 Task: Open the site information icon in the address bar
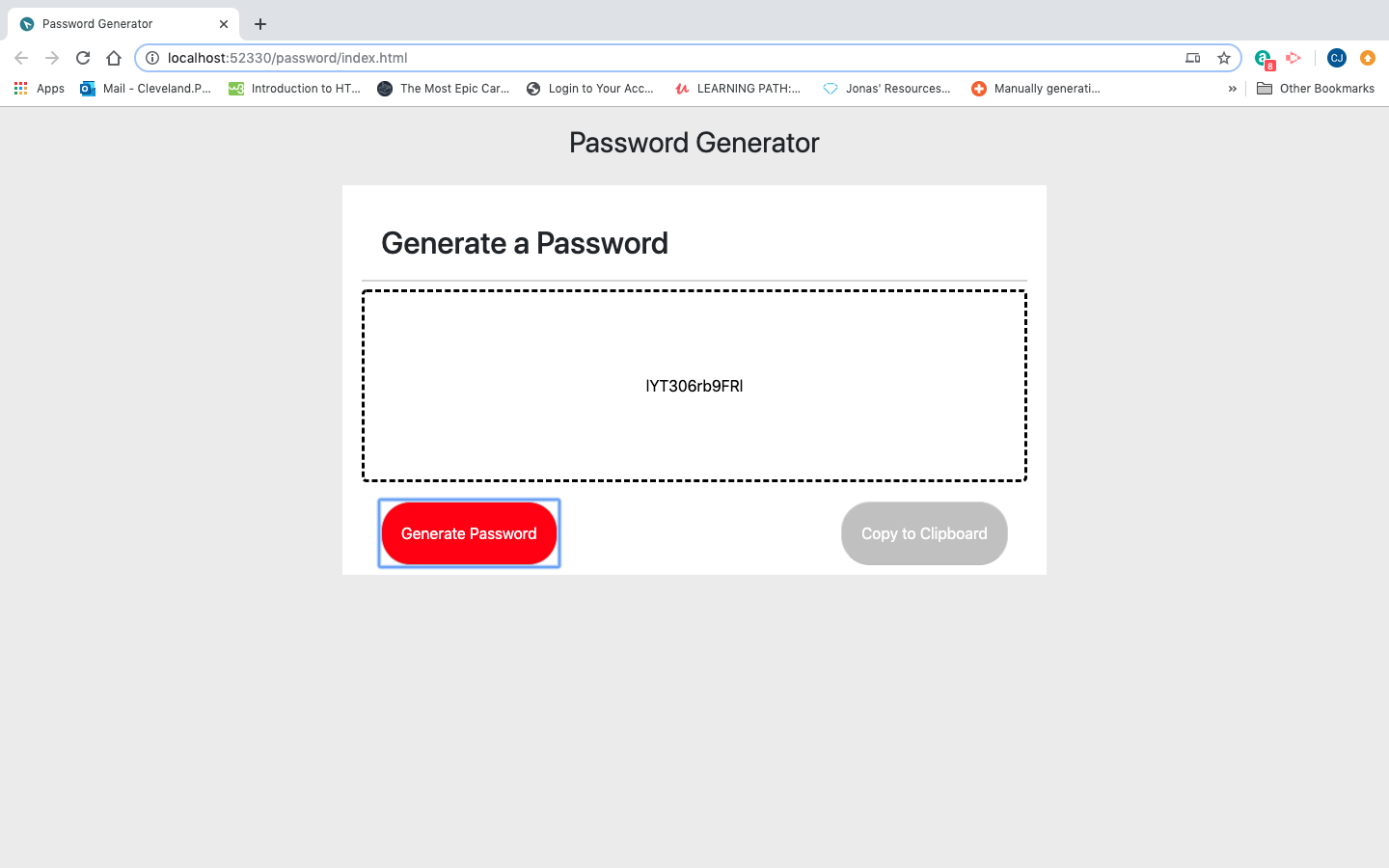point(151,57)
